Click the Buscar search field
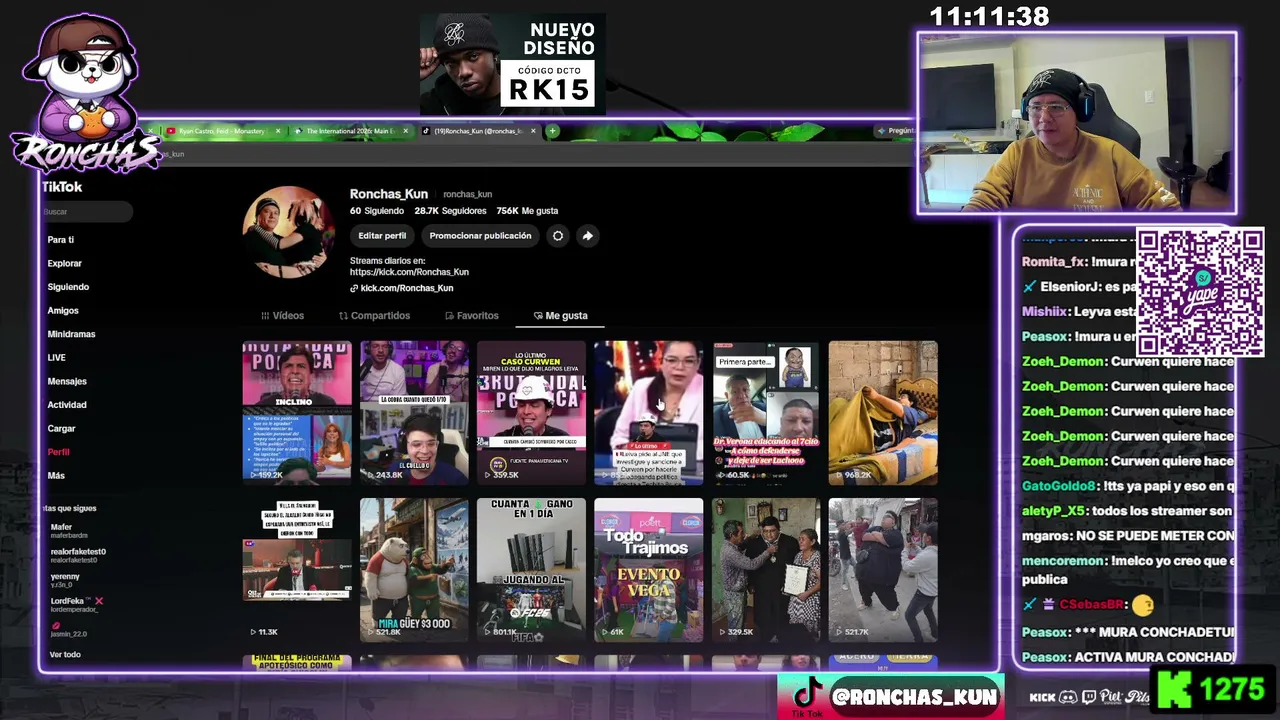 (87, 212)
